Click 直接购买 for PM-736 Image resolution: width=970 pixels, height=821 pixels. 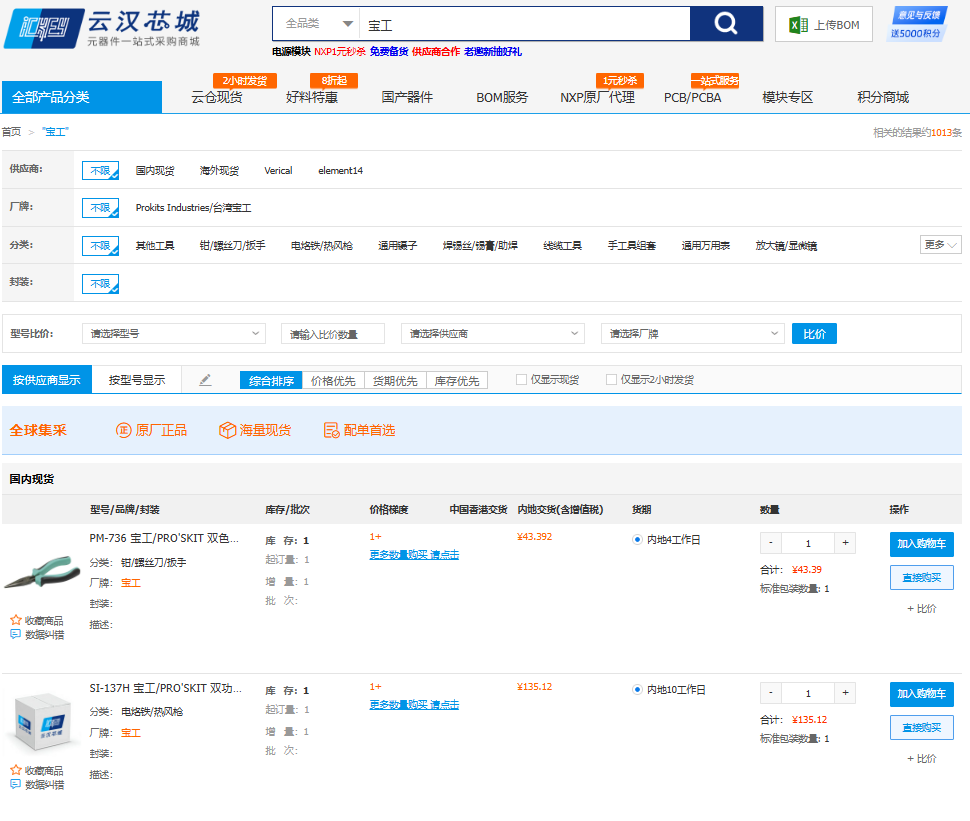click(922, 577)
